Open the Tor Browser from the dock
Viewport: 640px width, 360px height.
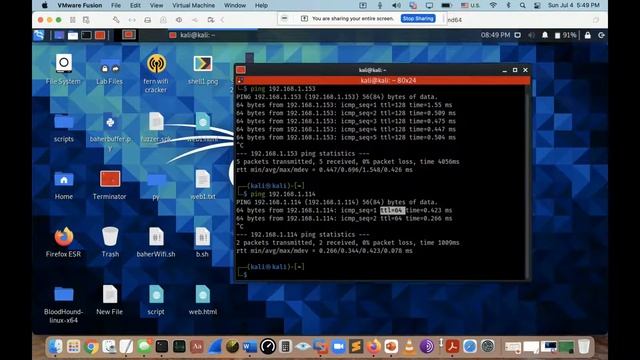tap(427, 347)
